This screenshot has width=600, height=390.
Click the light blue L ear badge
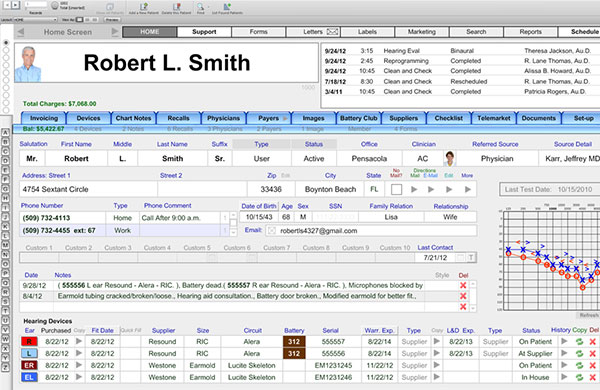(29, 353)
